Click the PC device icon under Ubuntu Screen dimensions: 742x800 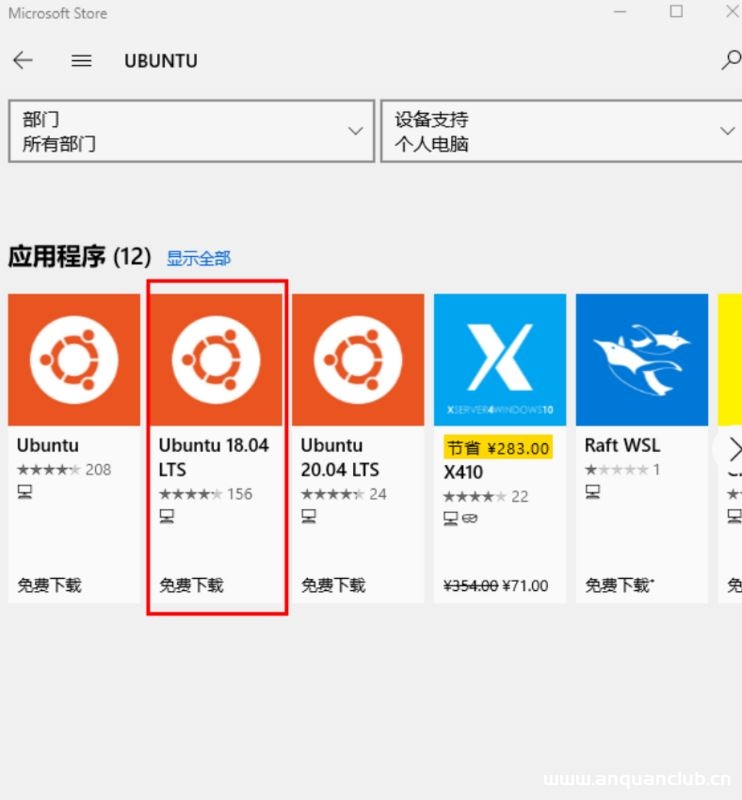click(x=24, y=492)
